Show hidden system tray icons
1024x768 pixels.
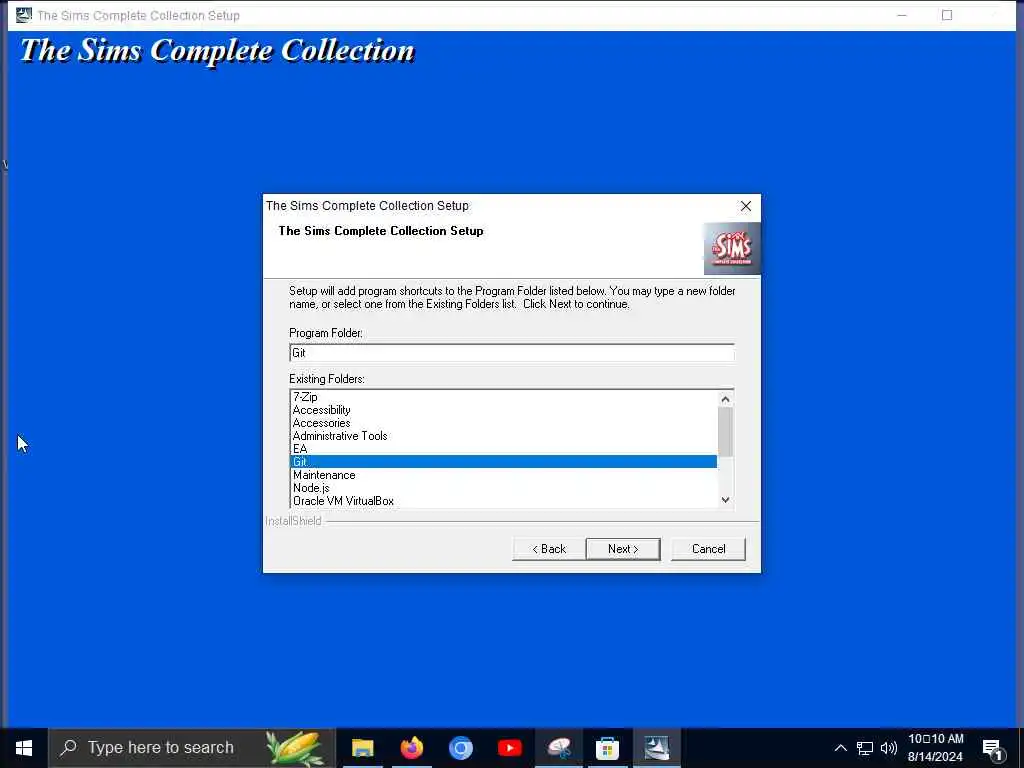pyautogui.click(x=840, y=748)
